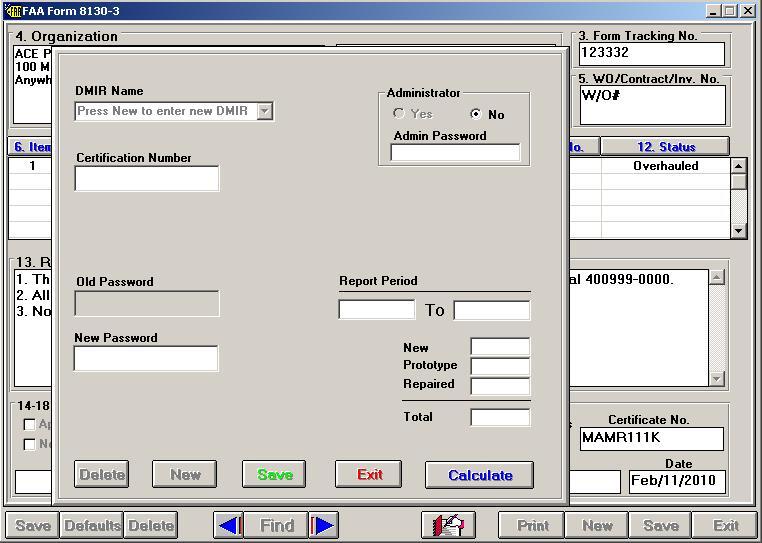Click the Certification Number field
This screenshot has width=762, height=543.
pyautogui.click(x=146, y=179)
